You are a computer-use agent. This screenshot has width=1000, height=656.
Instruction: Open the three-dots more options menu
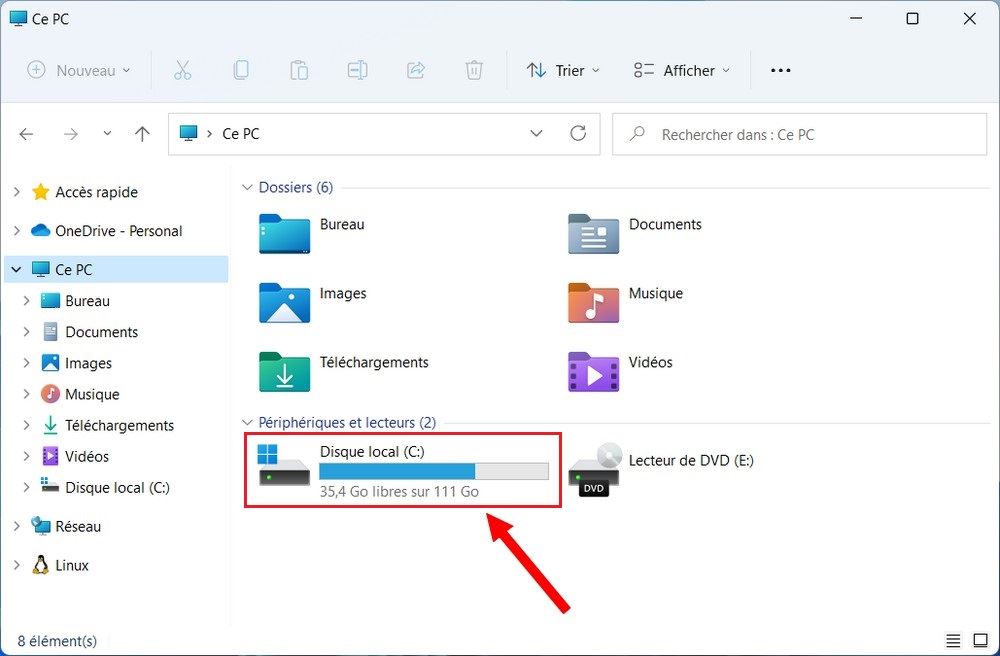(x=781, y=70)
